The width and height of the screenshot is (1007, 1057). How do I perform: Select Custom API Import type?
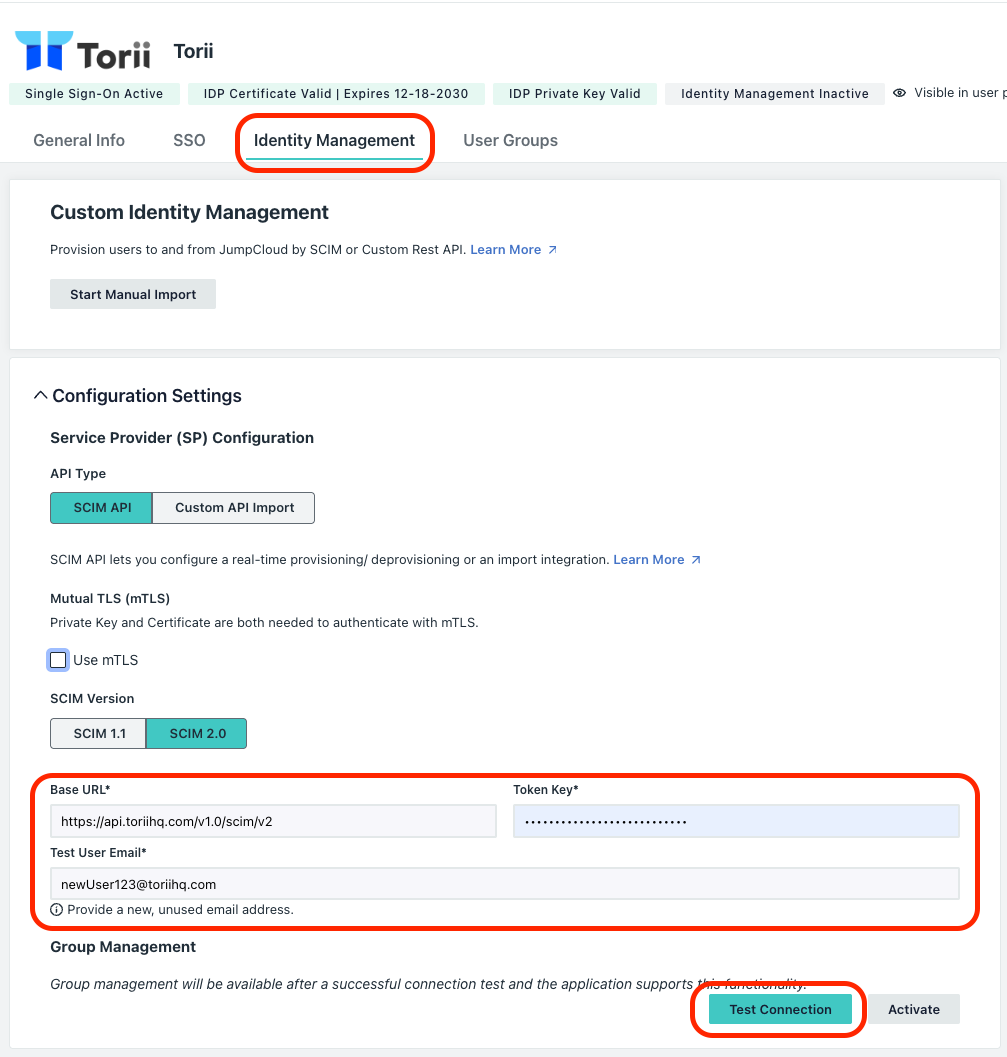pos(234,508)
